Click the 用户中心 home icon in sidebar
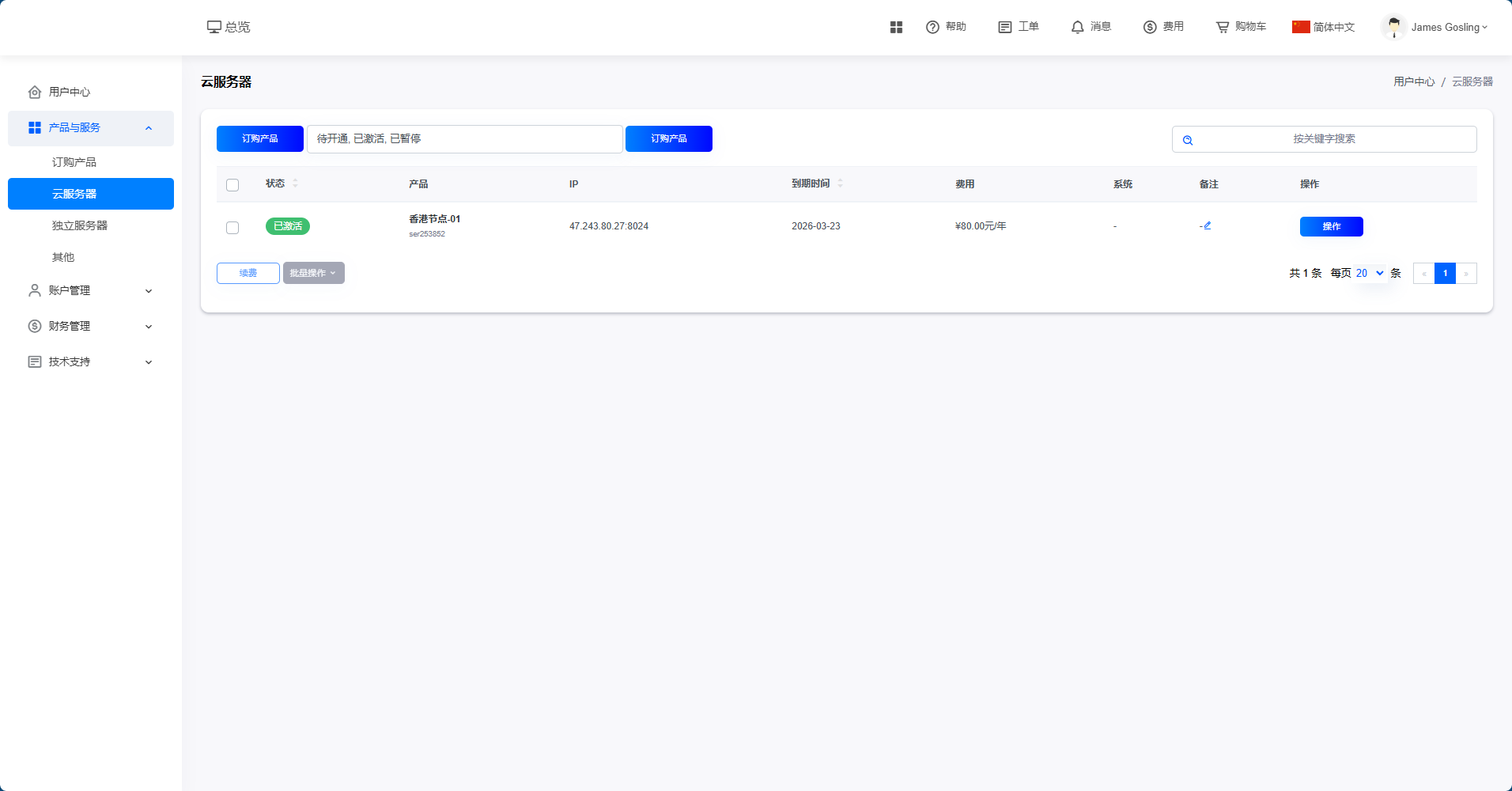Image resolution: width=1512 pixels, height=791 pixels. pos(35,92)
